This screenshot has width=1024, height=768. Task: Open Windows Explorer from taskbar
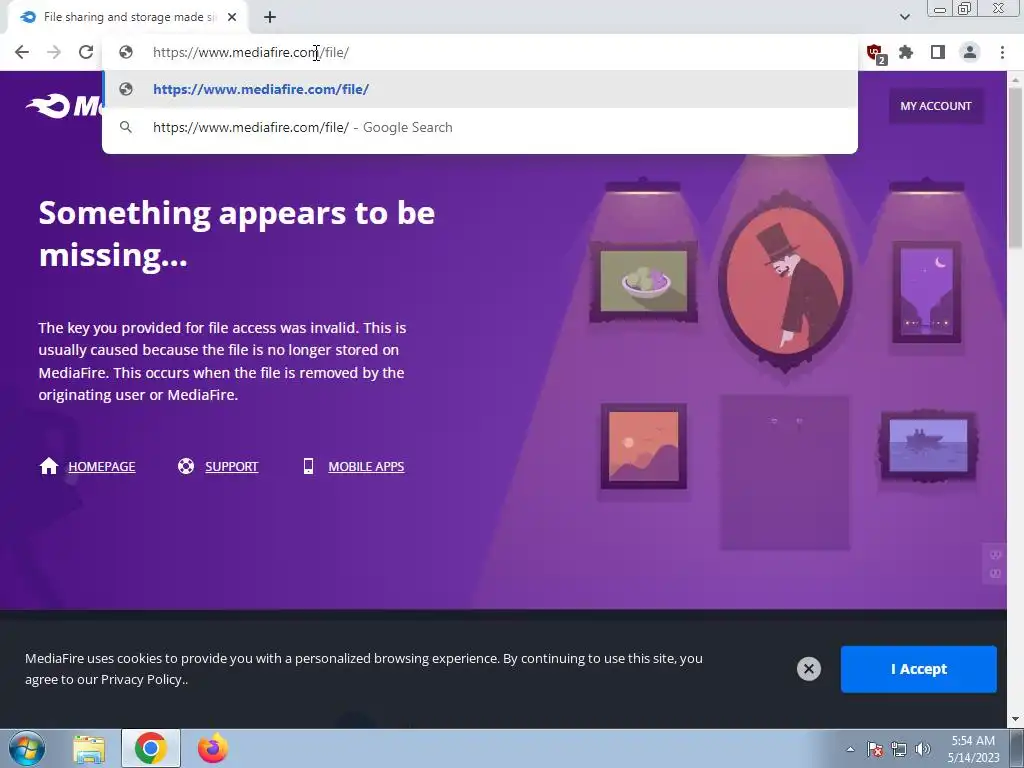click(89, 749)
